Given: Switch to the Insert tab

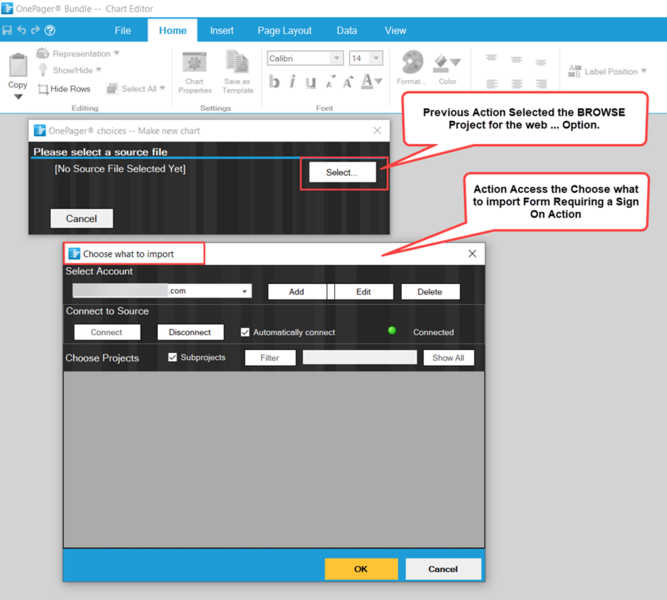Looking at the screenshot, I should point(222,31).
